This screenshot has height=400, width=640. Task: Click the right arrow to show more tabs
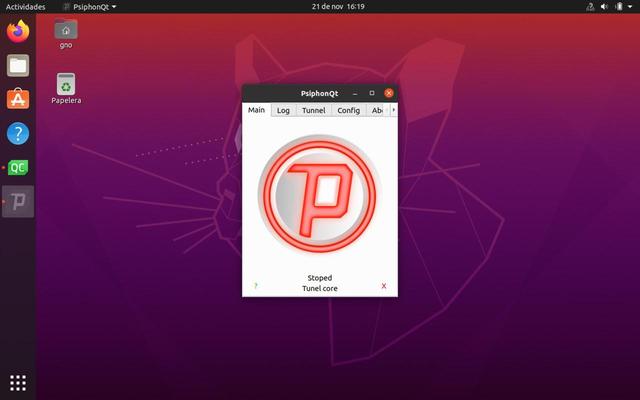394,110
